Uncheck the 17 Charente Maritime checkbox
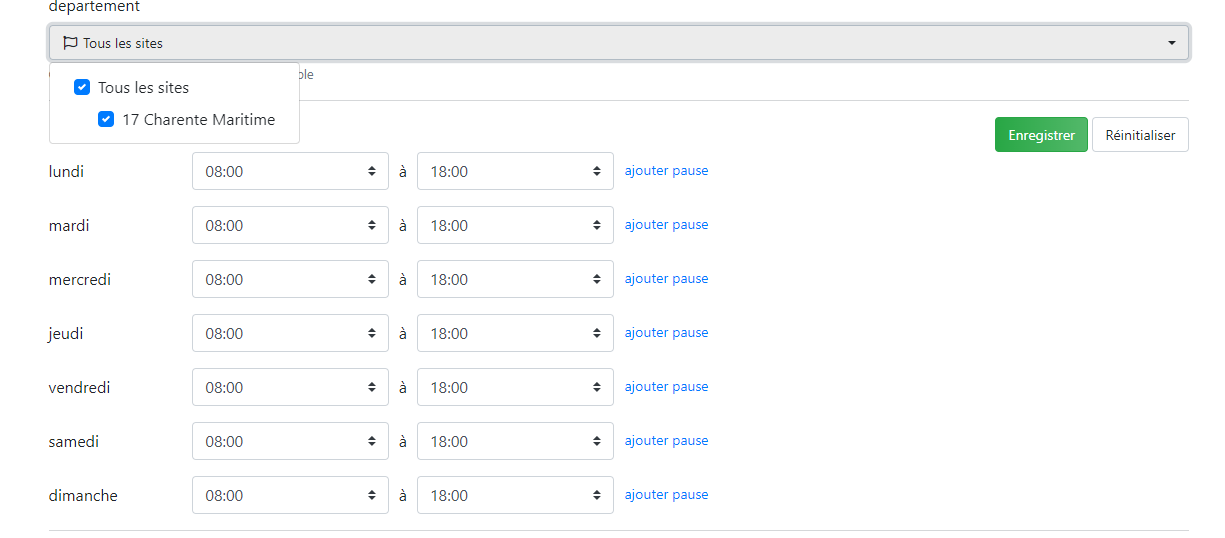The width and height of the screenshot is (1225, 538). tap(106, 120)
